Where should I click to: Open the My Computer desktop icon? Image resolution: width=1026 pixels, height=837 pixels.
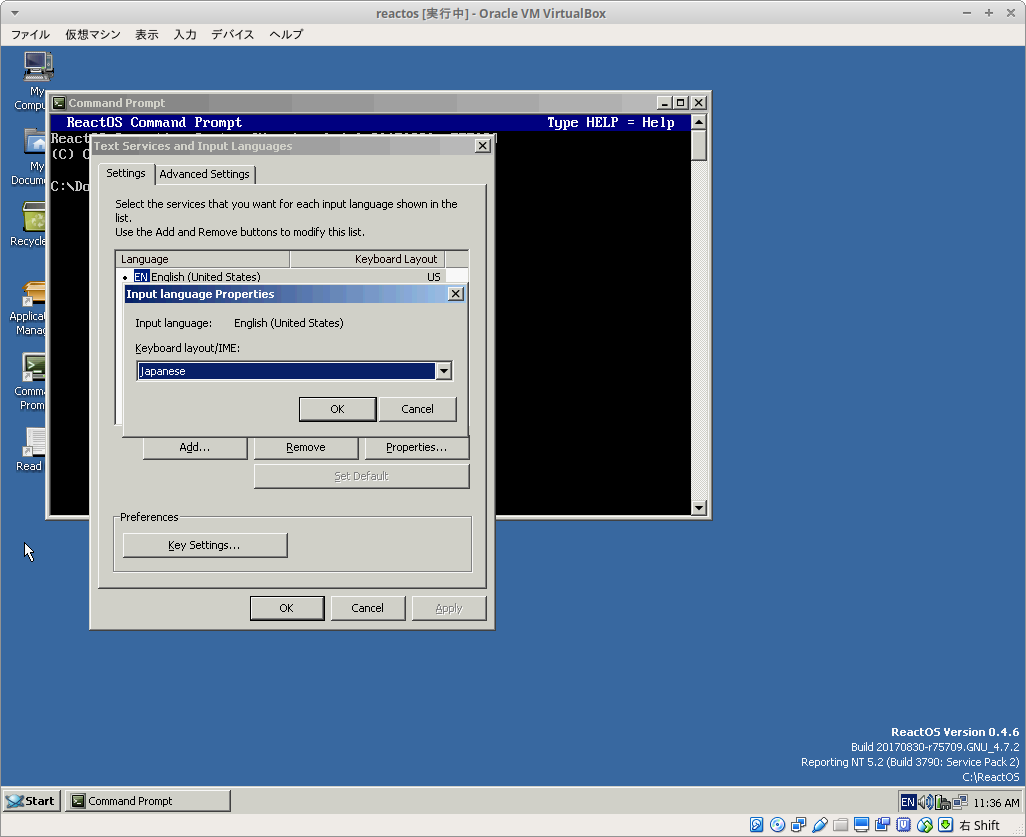coord(37,68)
